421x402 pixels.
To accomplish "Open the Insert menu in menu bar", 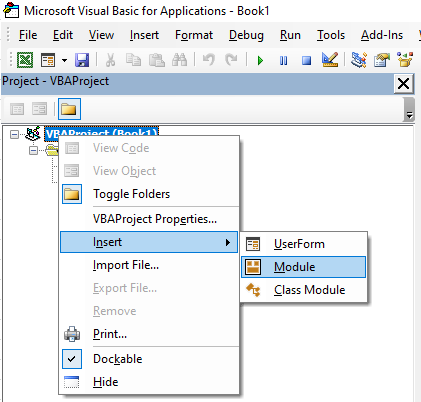I will pyautogui.click(x=144, y=35).
